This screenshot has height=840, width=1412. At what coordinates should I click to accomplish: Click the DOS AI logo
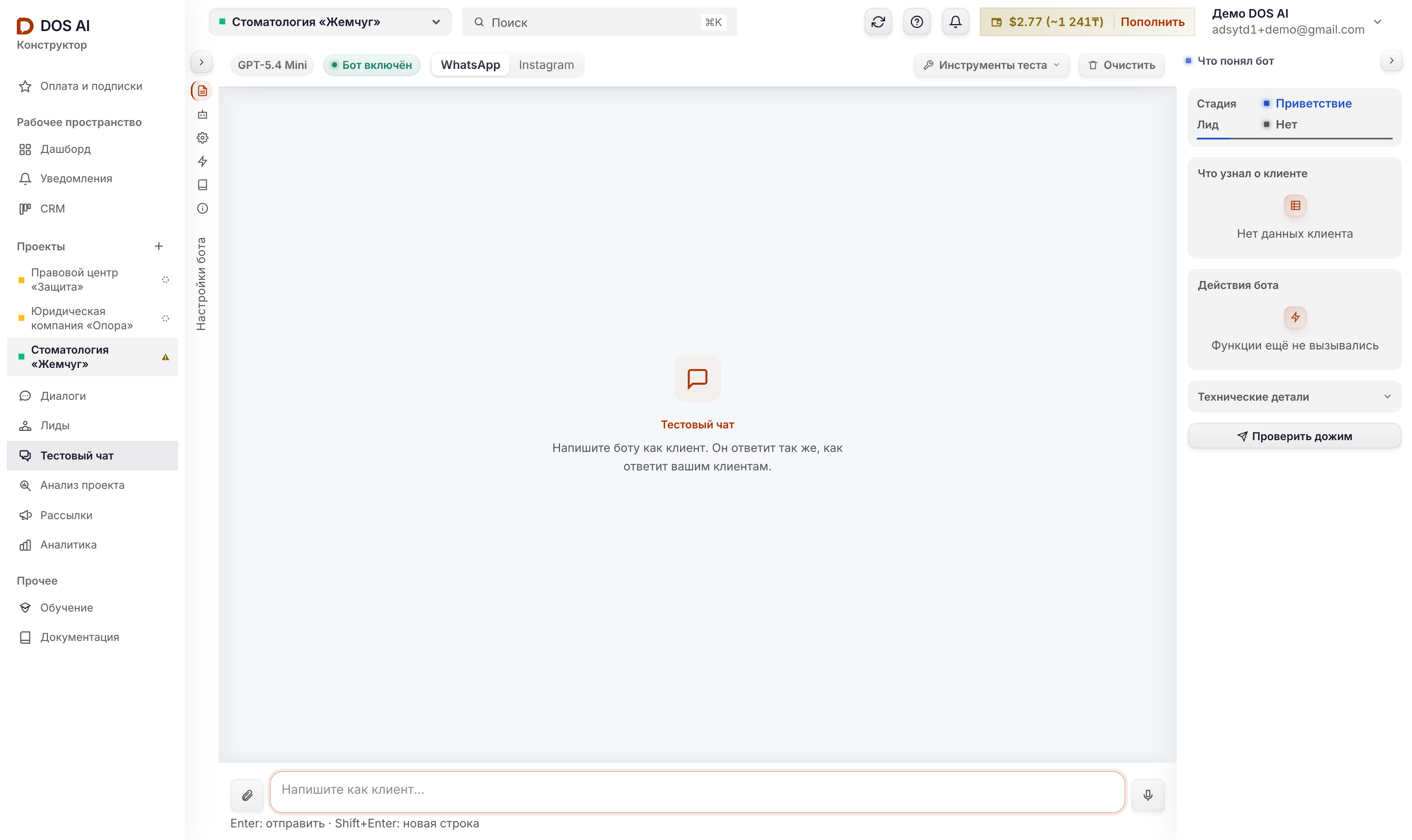coord(53,26)
